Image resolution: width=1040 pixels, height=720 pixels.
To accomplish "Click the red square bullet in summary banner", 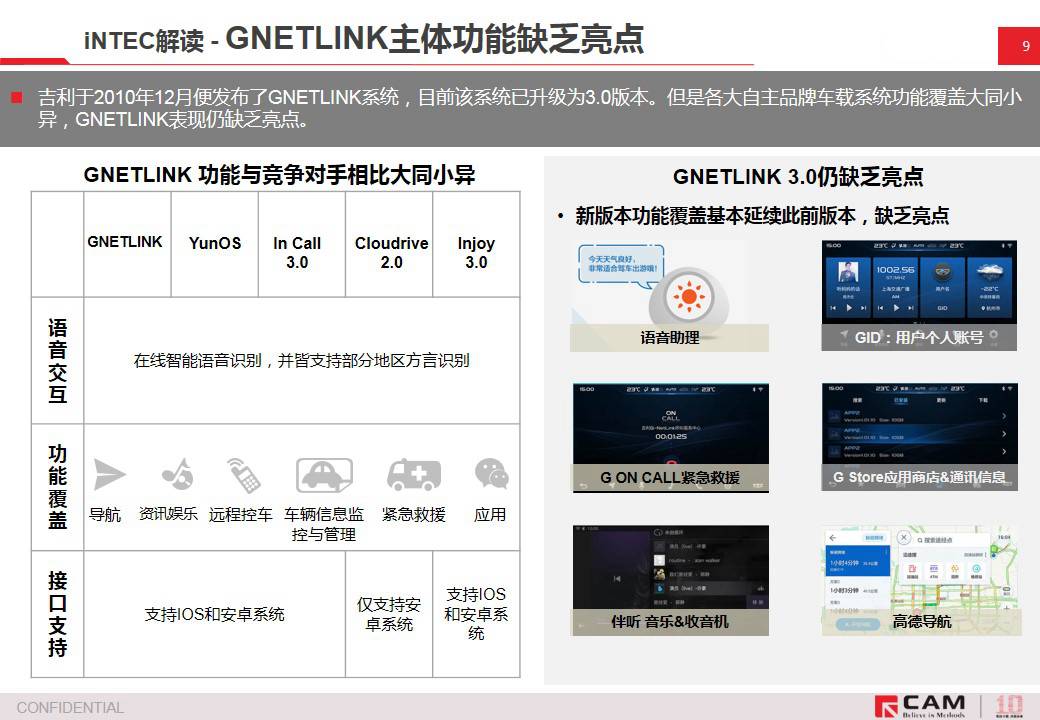I will coord(17,98).
